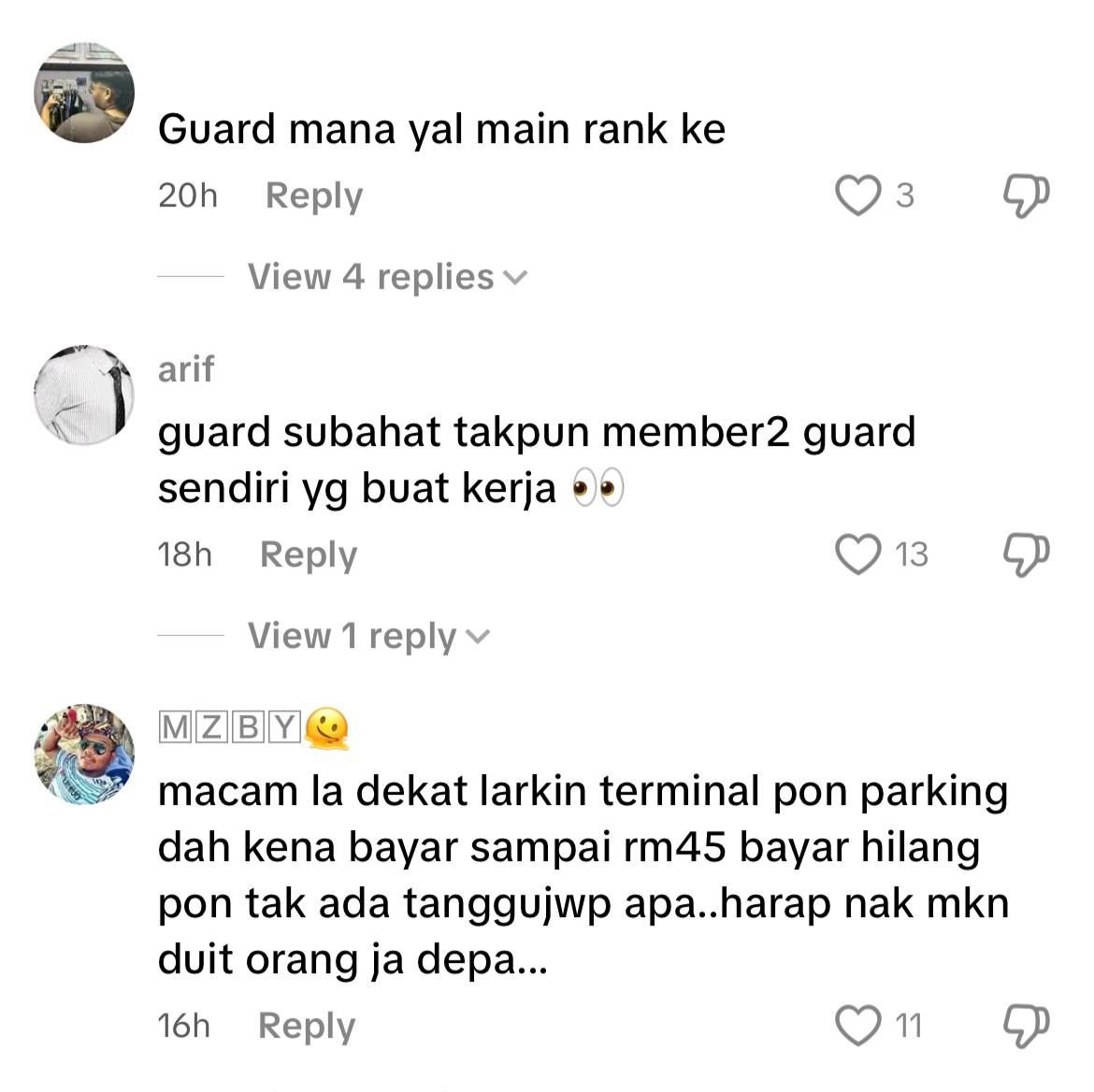Open first commenter's profile avatar
1094x1092 pixels.
point(84,93)
